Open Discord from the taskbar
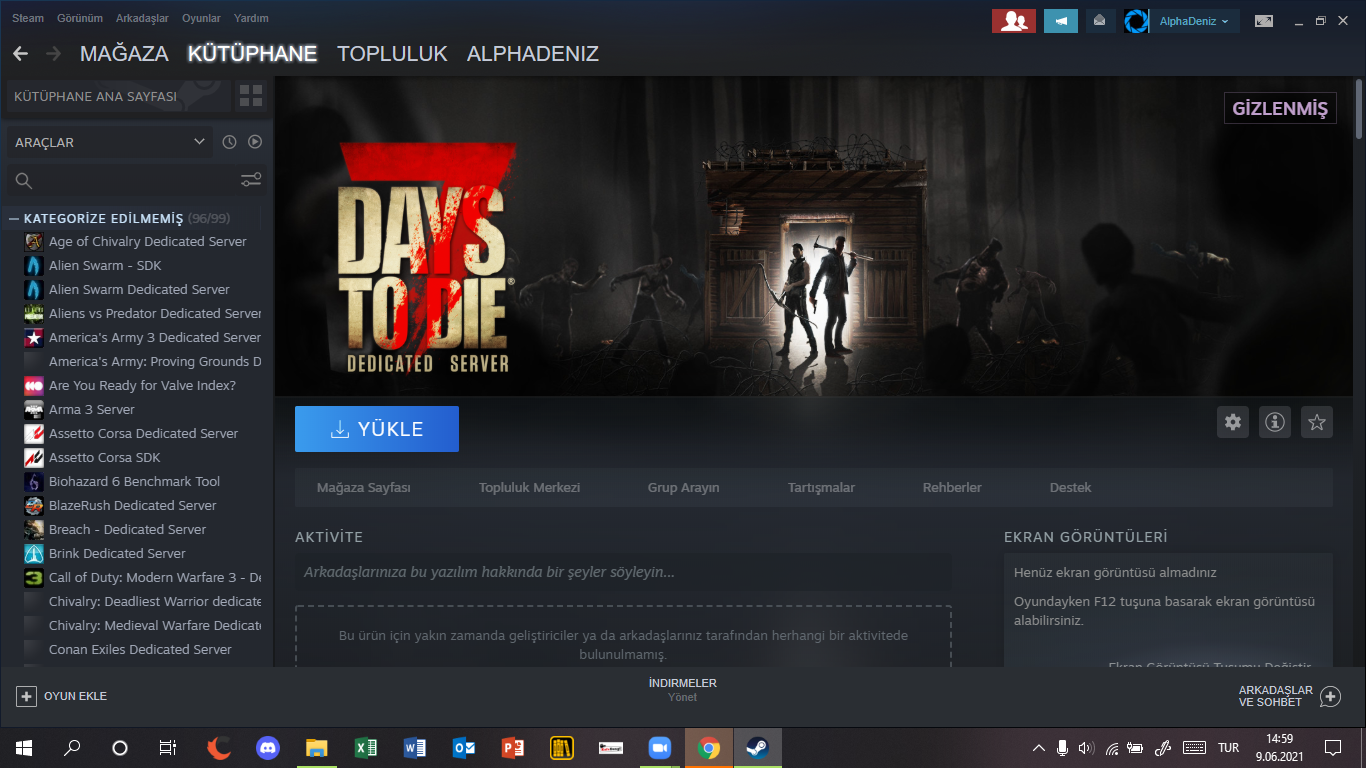This screenshot has width=1366, height=768. [x=267, y=747]
